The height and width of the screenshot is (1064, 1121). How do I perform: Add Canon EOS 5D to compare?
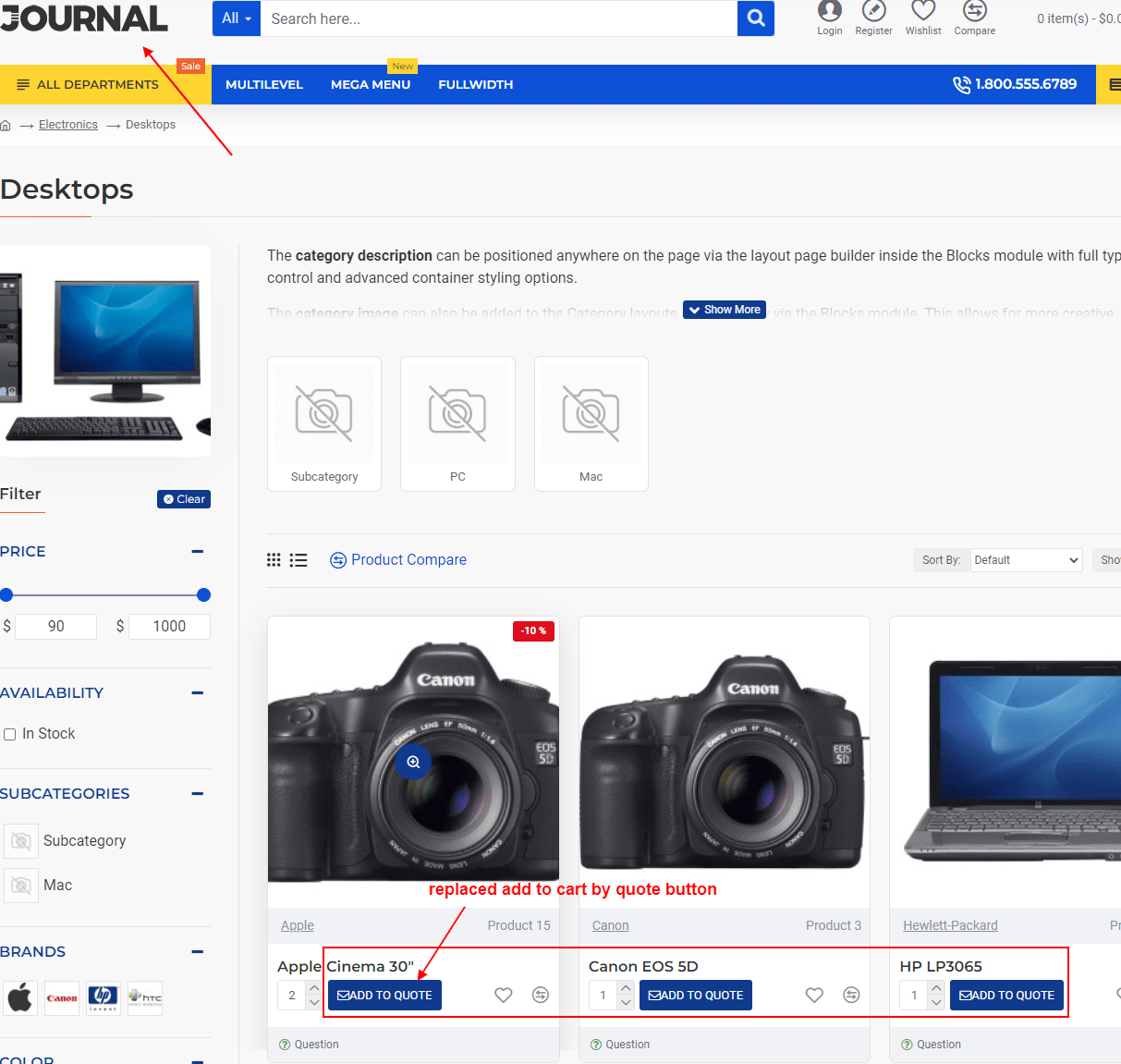[x=851, y=995]
